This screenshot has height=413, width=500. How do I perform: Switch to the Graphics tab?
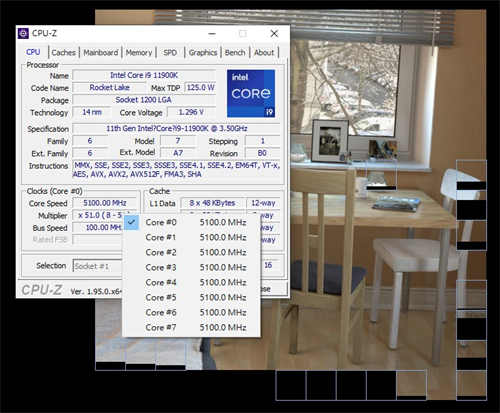pyautogui.click(x=203, y=53)
